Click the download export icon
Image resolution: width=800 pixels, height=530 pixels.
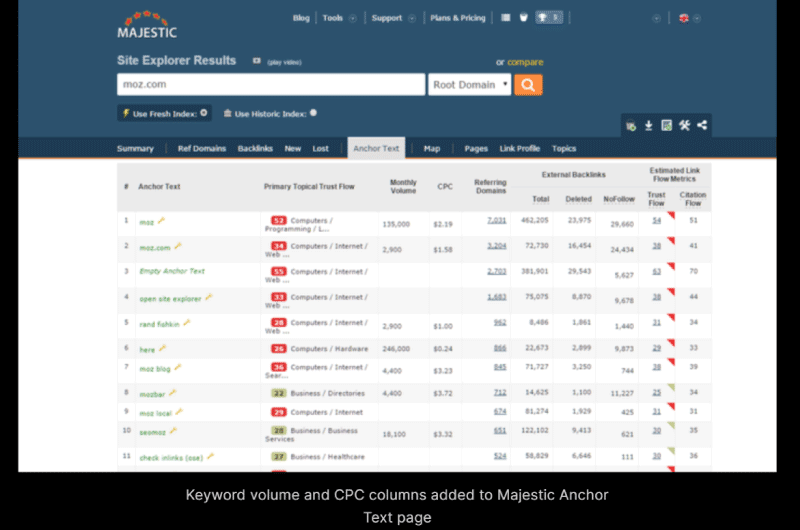(648, 125)
